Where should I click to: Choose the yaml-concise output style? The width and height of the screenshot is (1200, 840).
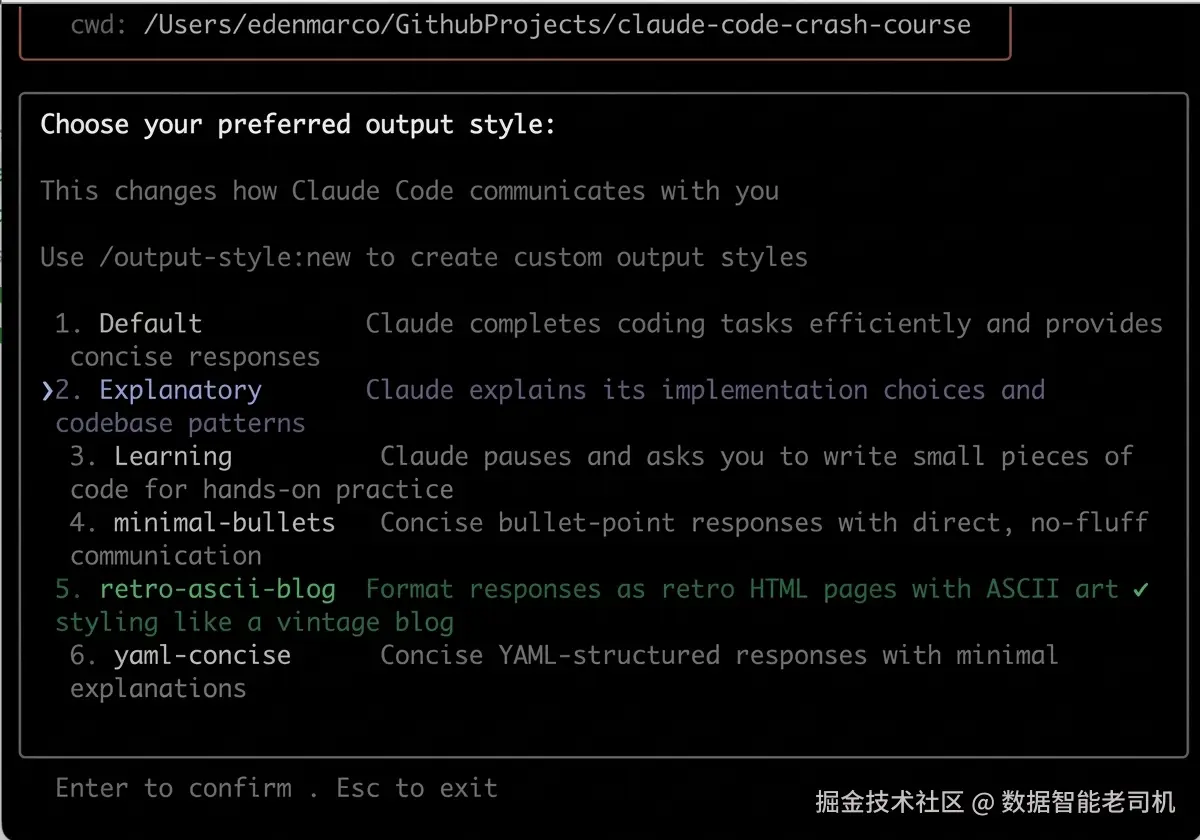(x=202, y=656)
